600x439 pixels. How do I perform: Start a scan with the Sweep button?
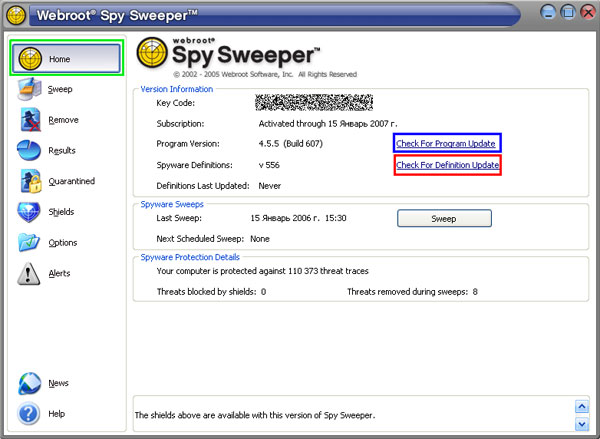point(444,219)
